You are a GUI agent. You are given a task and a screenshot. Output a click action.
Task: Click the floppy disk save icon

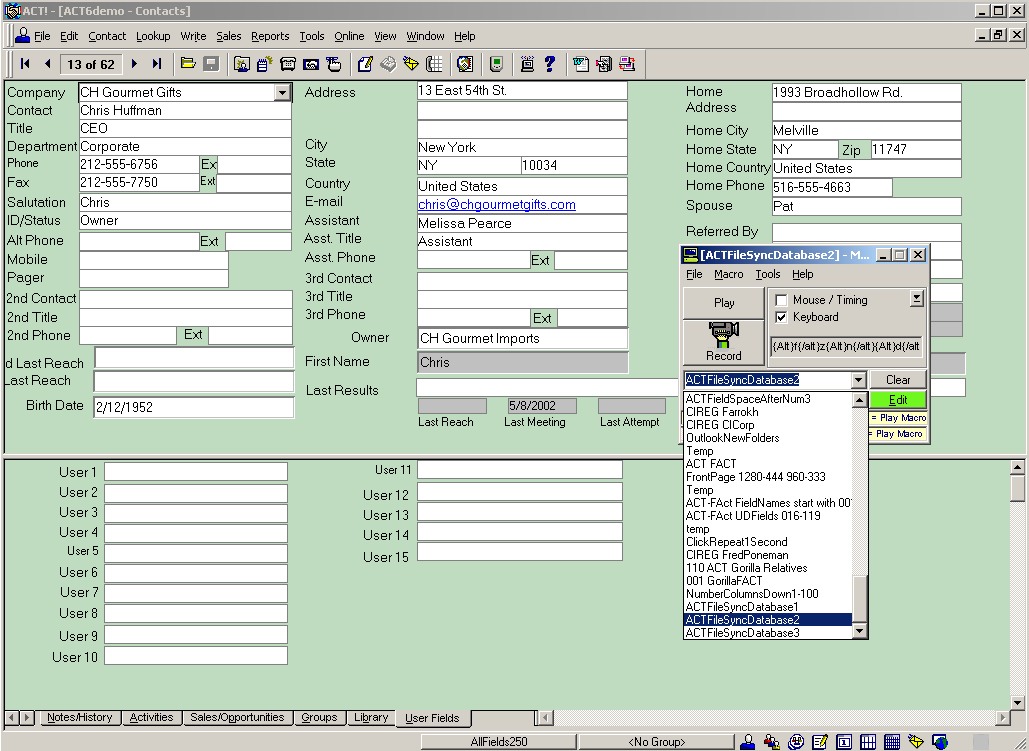point(211,64)
